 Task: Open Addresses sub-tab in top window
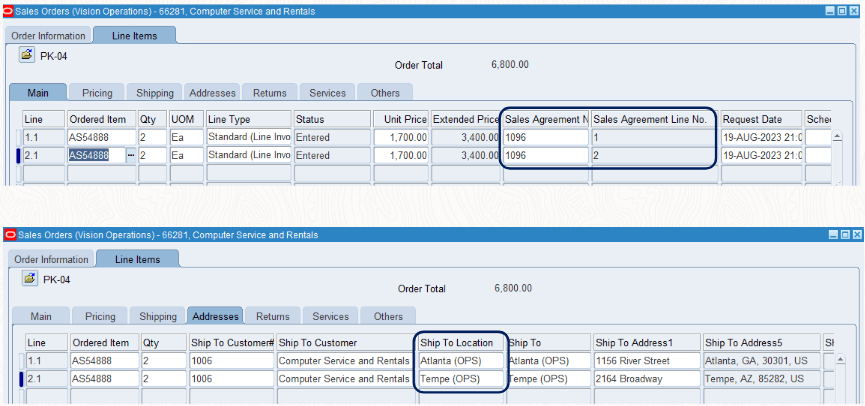tap(212, 93)
